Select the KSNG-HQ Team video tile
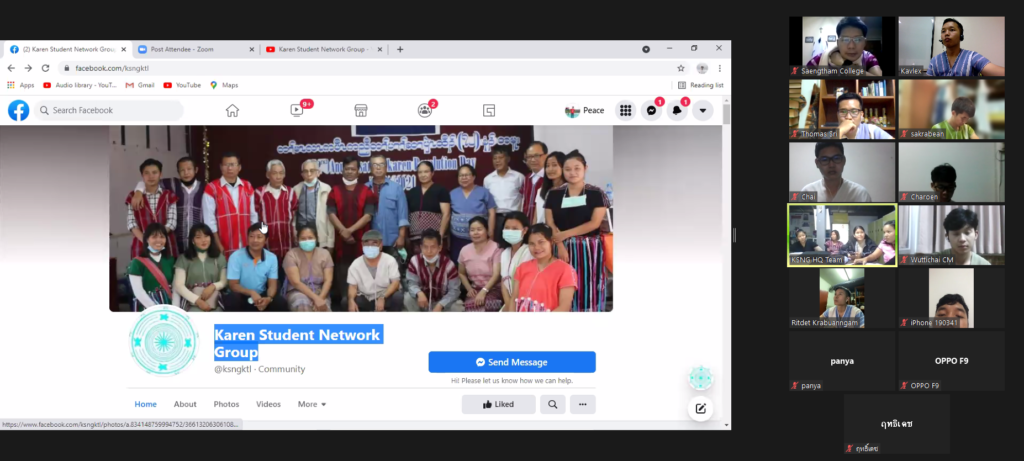This screenshot has width=1024, height=461. pyautogui.click(x=842, y=235)
